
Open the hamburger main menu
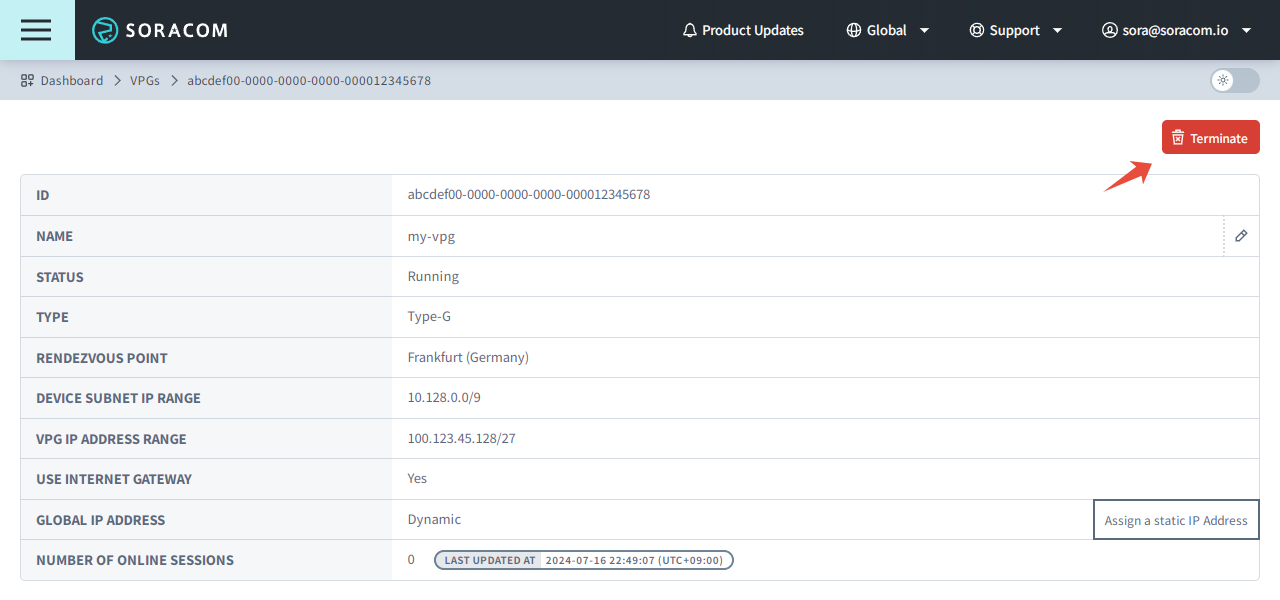pyautogui.click(x=36, y=30)
